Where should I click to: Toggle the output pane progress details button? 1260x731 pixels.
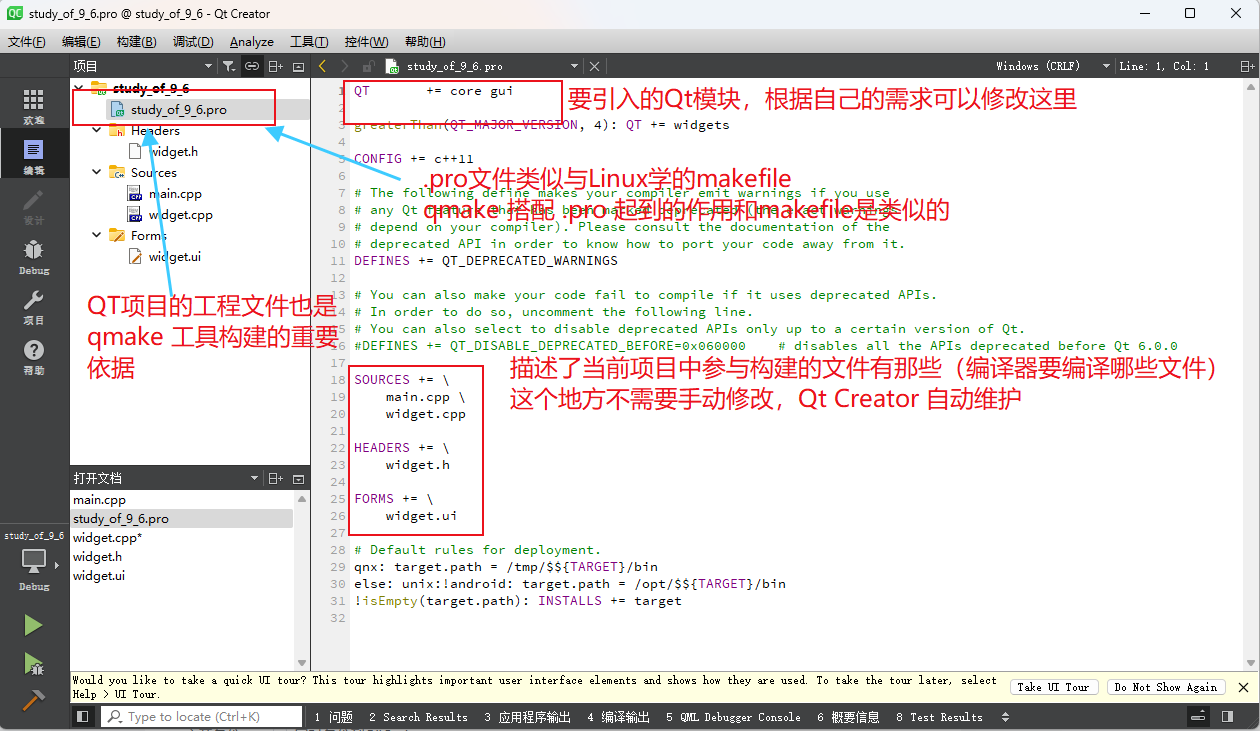pos(1197,716)
